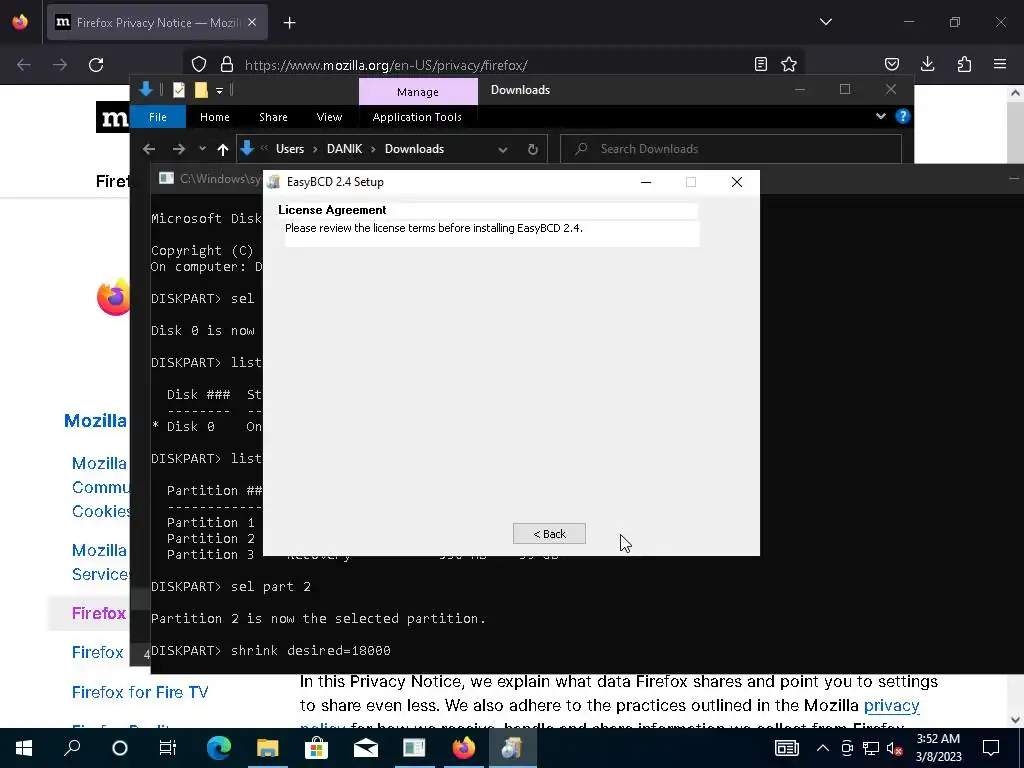Bookmark this page with the star
1024x768 pixels.
[x=789, y=64]
